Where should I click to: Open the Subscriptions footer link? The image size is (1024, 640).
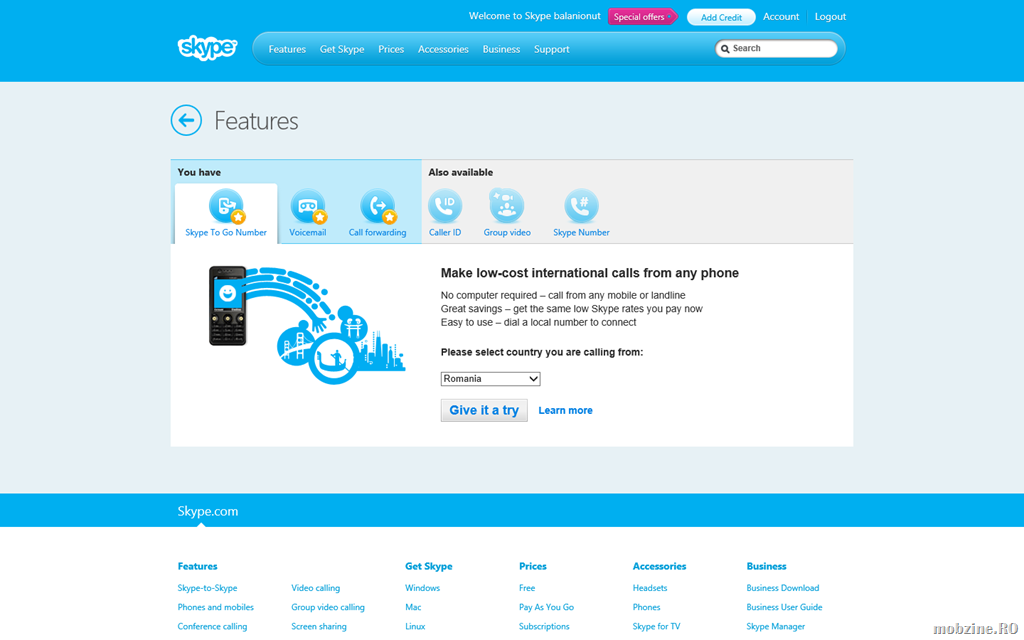click(x=544, y=626)
